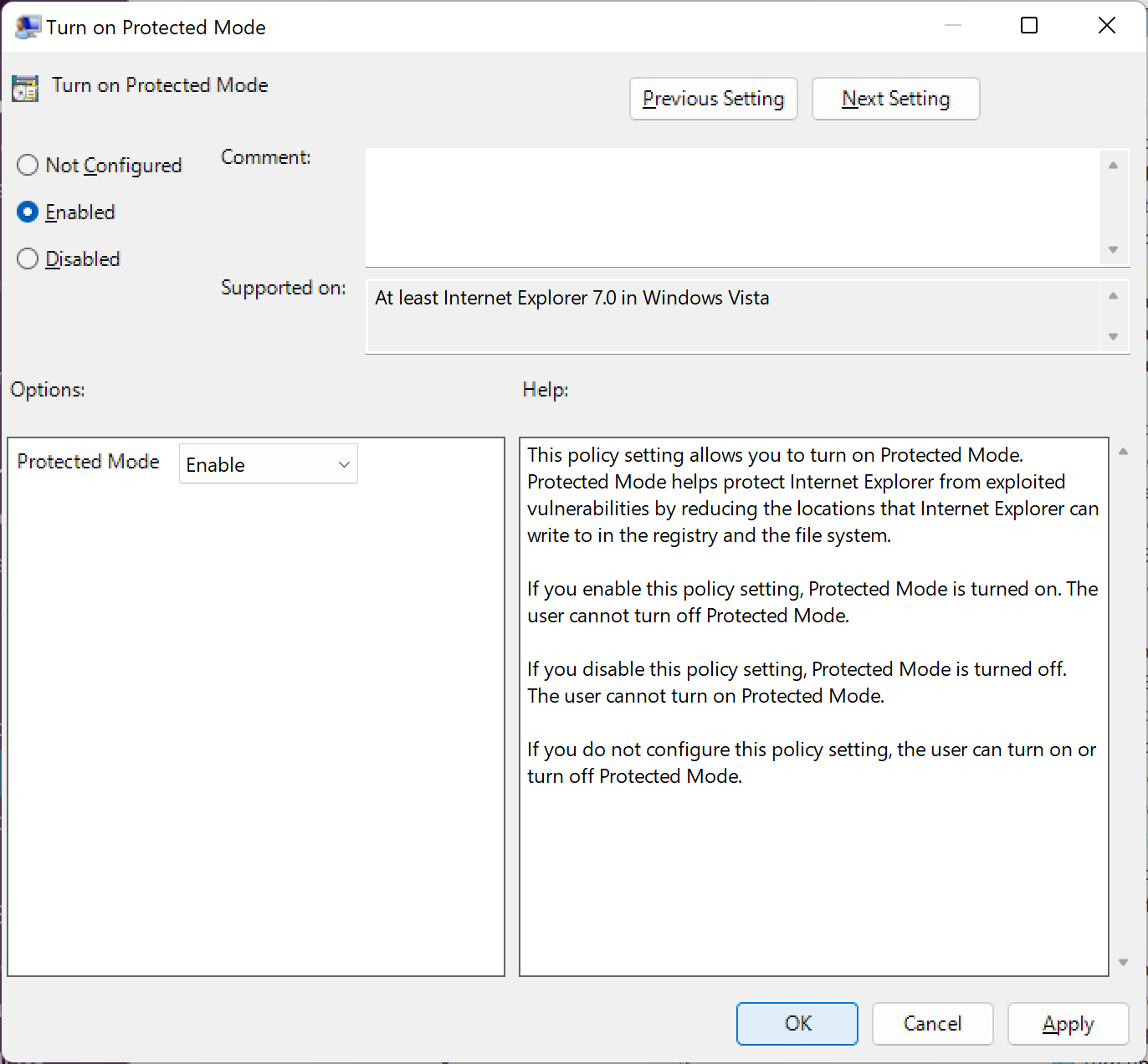The image size is (1148, 1064).
Task: Click Help pane scroll down arrow
Action: [x=1123, y=962]
